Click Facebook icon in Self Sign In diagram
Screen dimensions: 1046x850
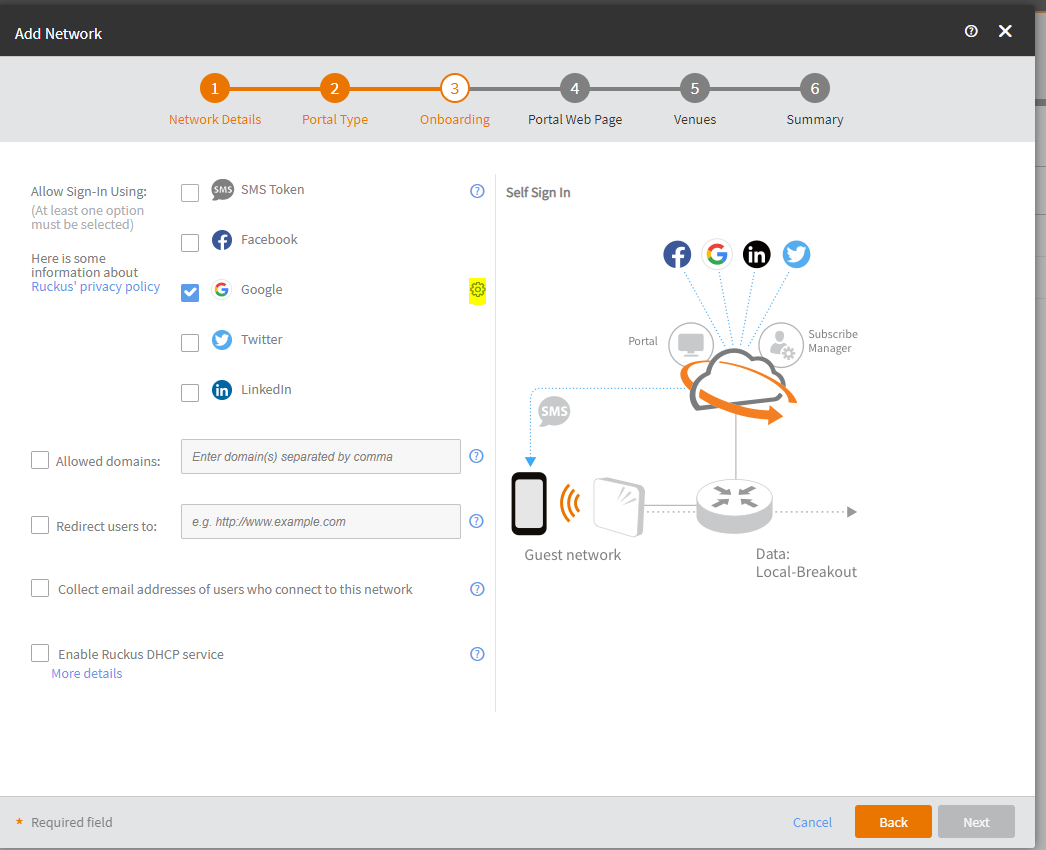pos(677,254)
